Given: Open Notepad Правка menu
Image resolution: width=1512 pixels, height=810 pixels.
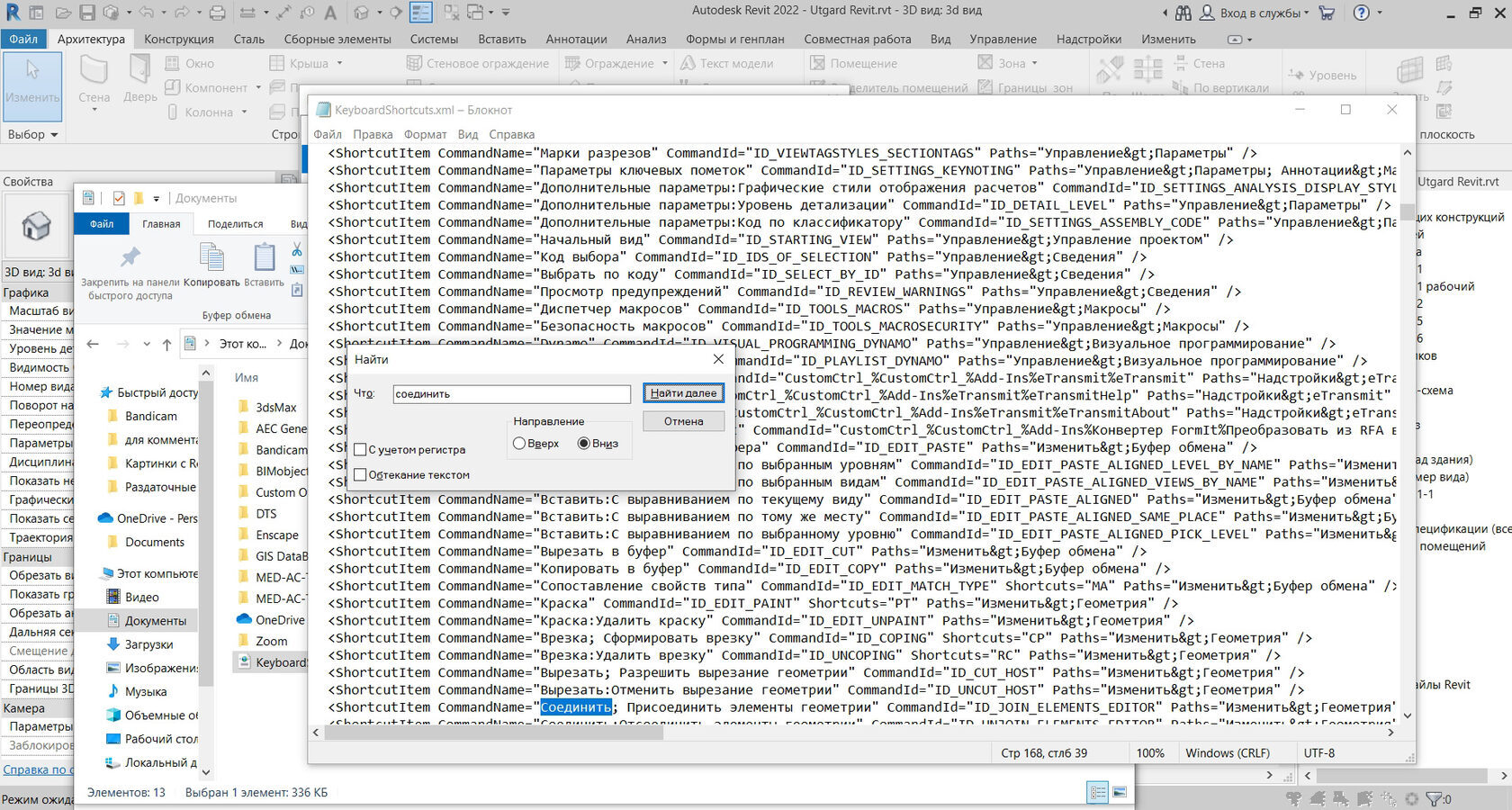Looking at the screenshot, I should pyautogui.click(x=373, y=134).
